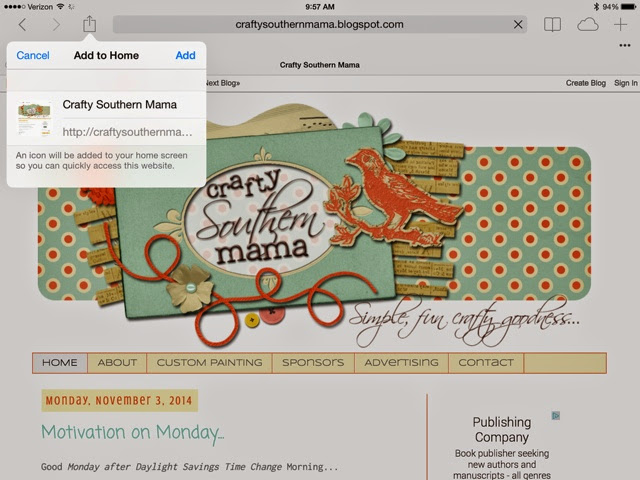
Task: Clear the address bar with the X
Action: coord(518,24)
